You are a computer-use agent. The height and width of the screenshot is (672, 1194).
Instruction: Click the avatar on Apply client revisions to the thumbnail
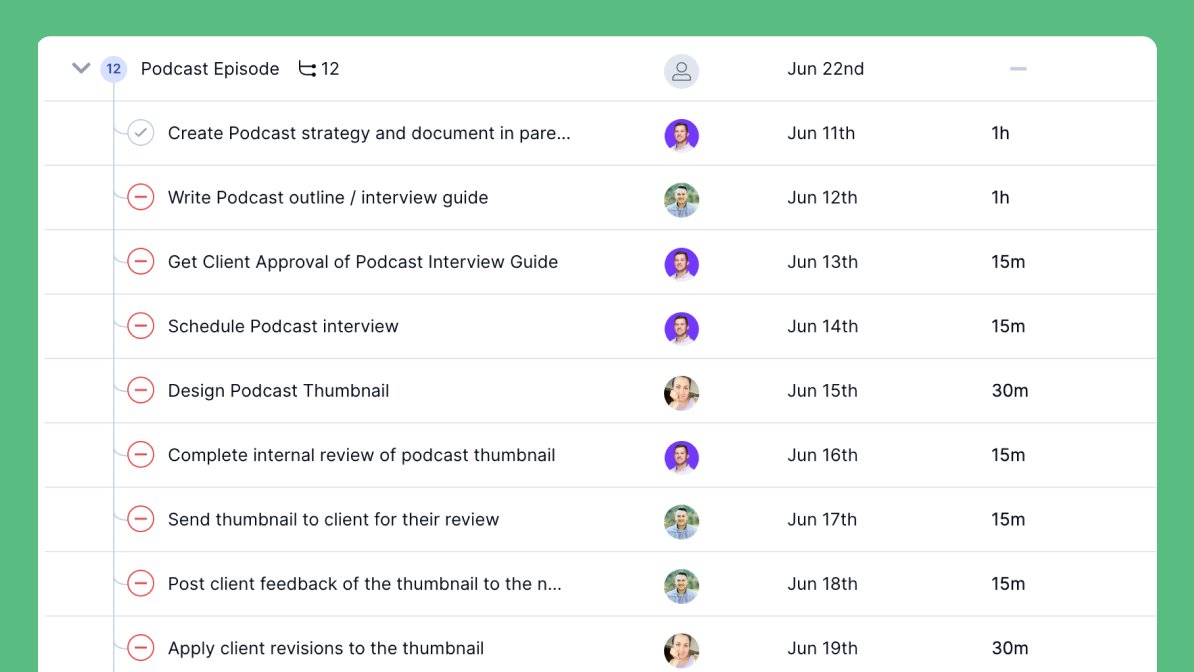tap(681, 648)
